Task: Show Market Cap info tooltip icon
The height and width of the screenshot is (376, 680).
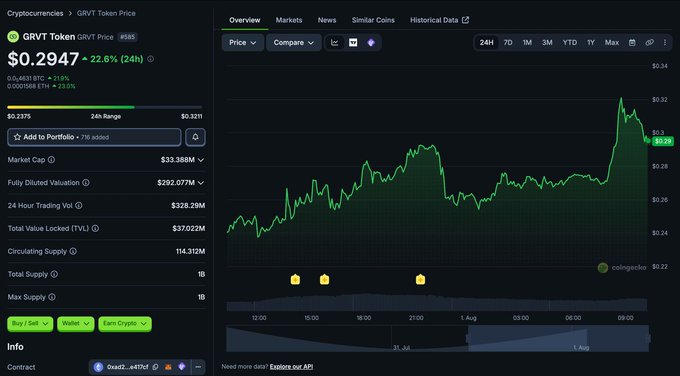Action: (x=51, y=160)
